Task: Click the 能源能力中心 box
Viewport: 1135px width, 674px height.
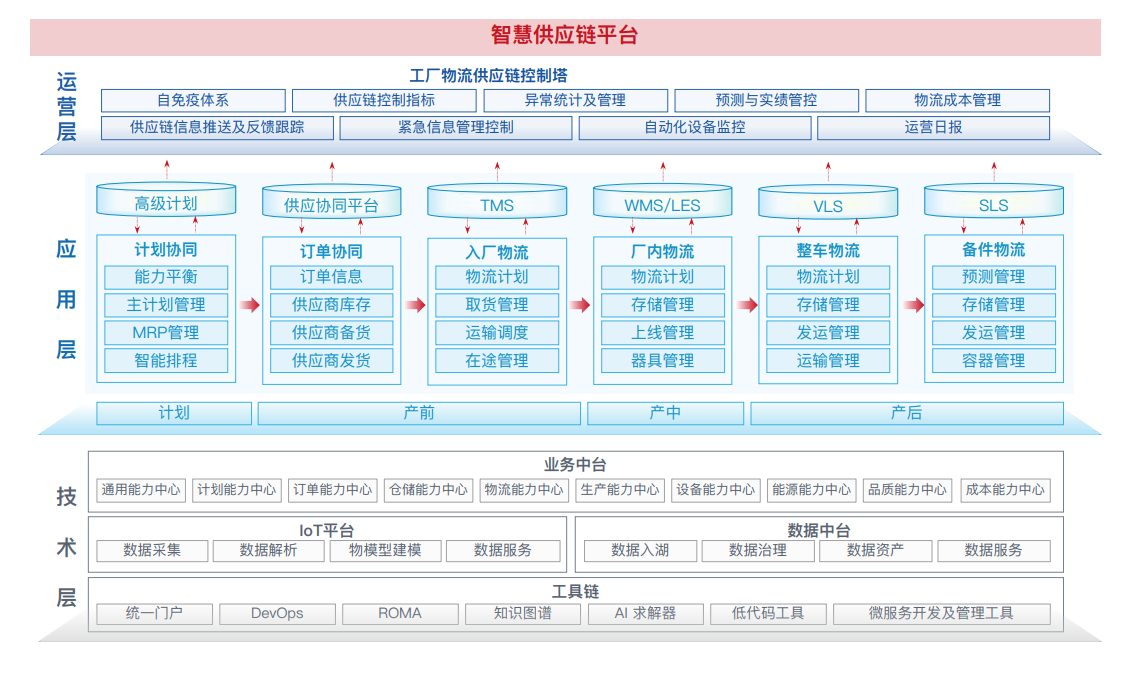Action: pos(811,490)
